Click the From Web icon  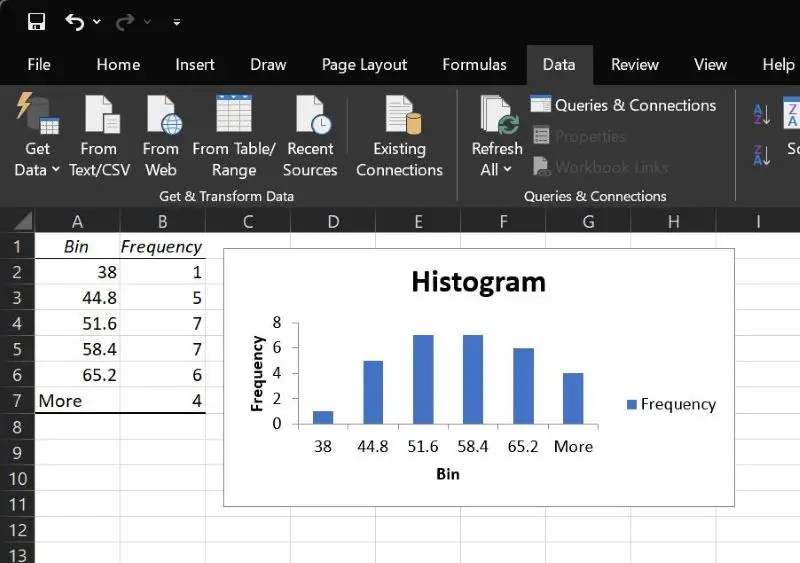coord(160,115)
